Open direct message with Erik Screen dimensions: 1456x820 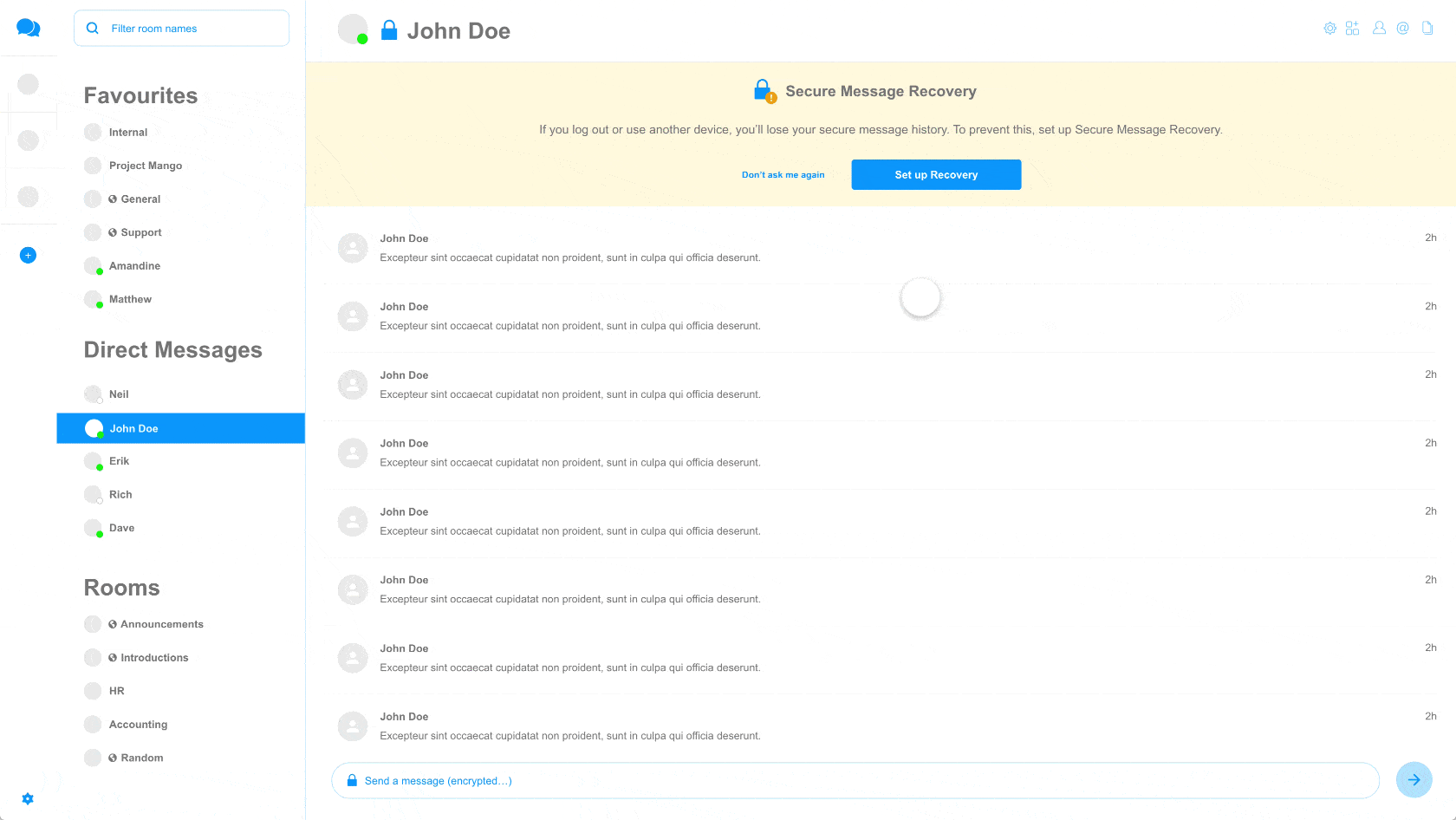click(x=119, y=461)
